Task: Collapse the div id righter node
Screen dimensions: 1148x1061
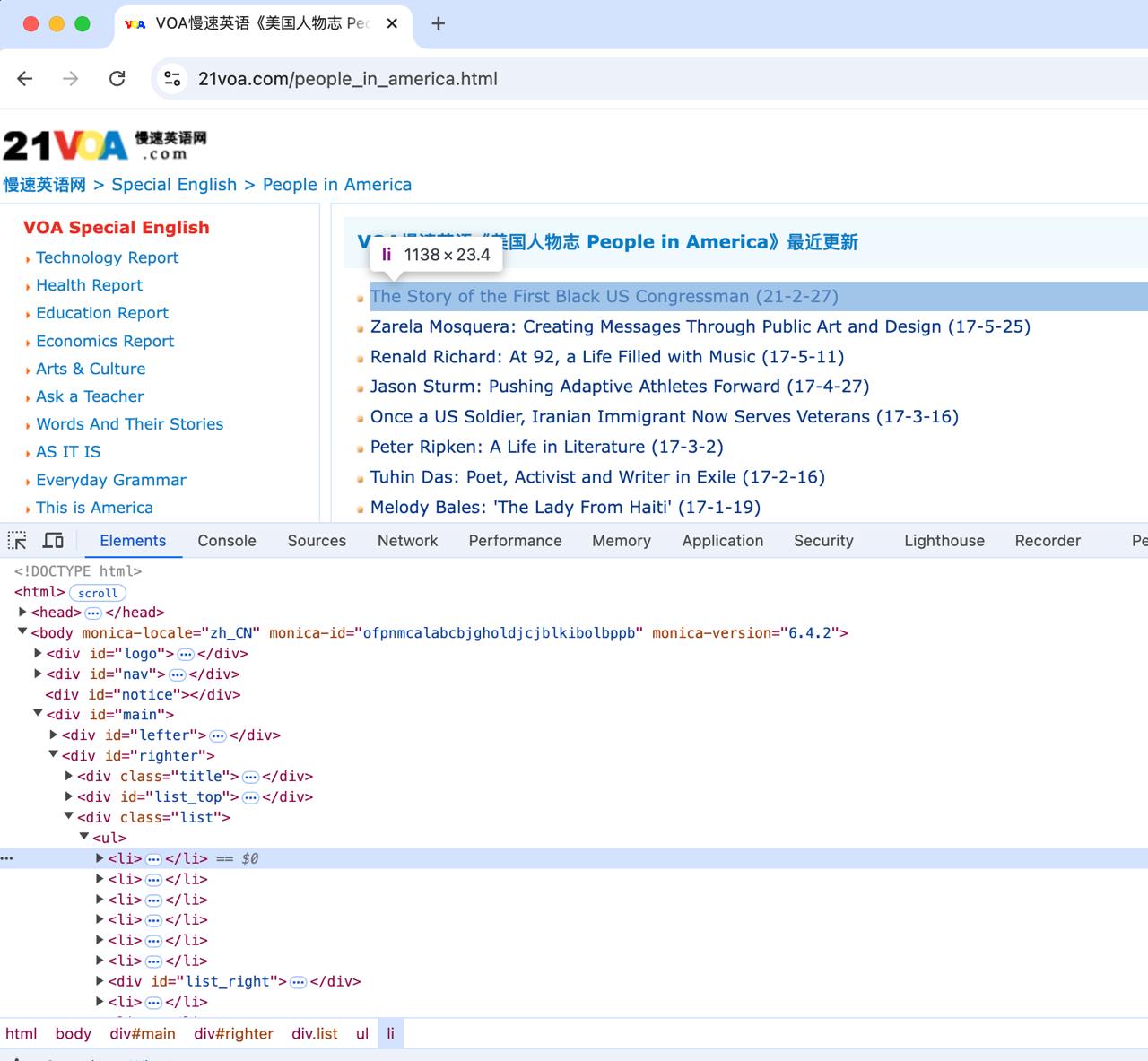Action: (x=53, y=755)
